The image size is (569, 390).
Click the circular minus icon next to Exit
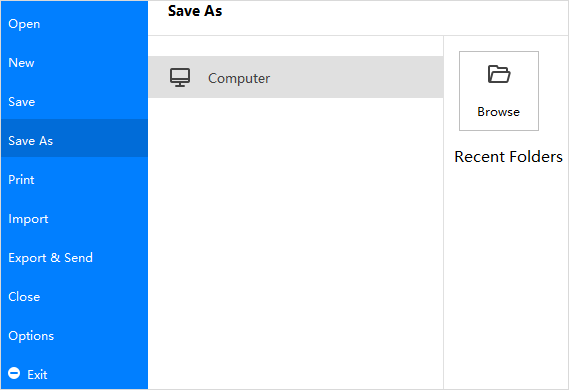coord(14,373)
